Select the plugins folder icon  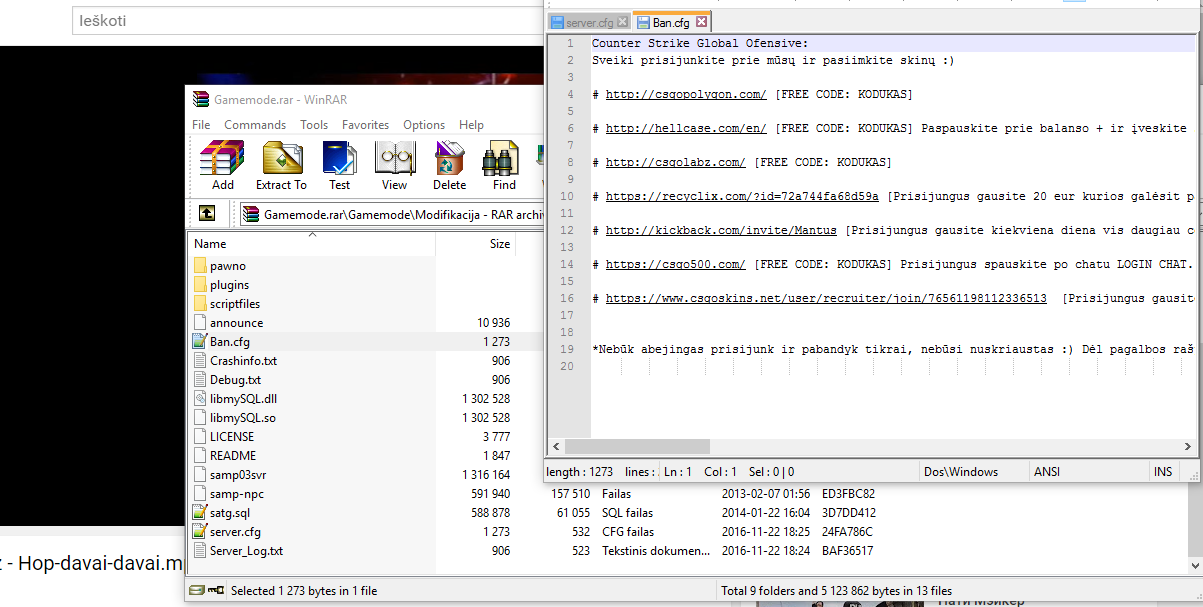pos(200,285)
